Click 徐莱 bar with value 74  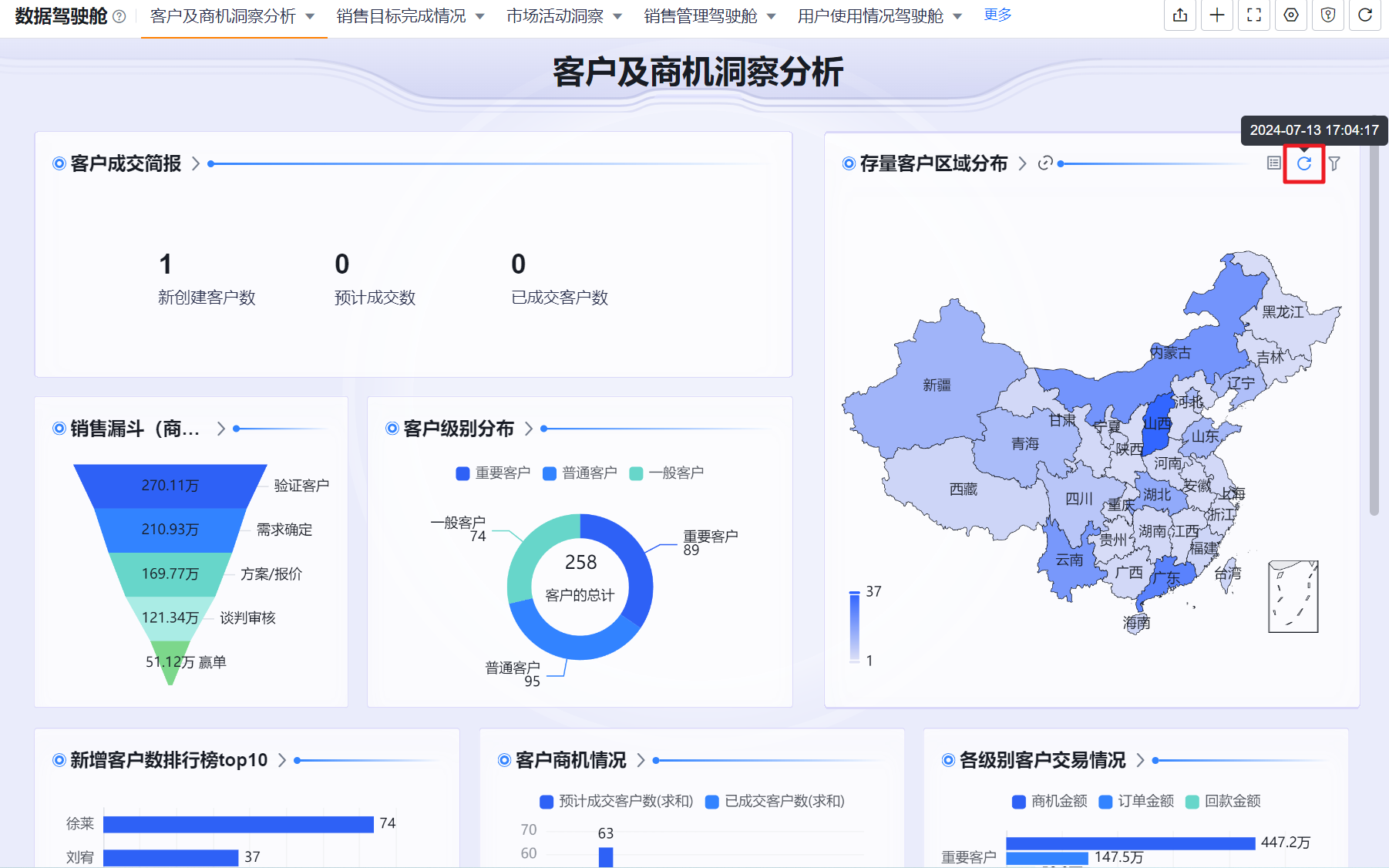point(238,824)
